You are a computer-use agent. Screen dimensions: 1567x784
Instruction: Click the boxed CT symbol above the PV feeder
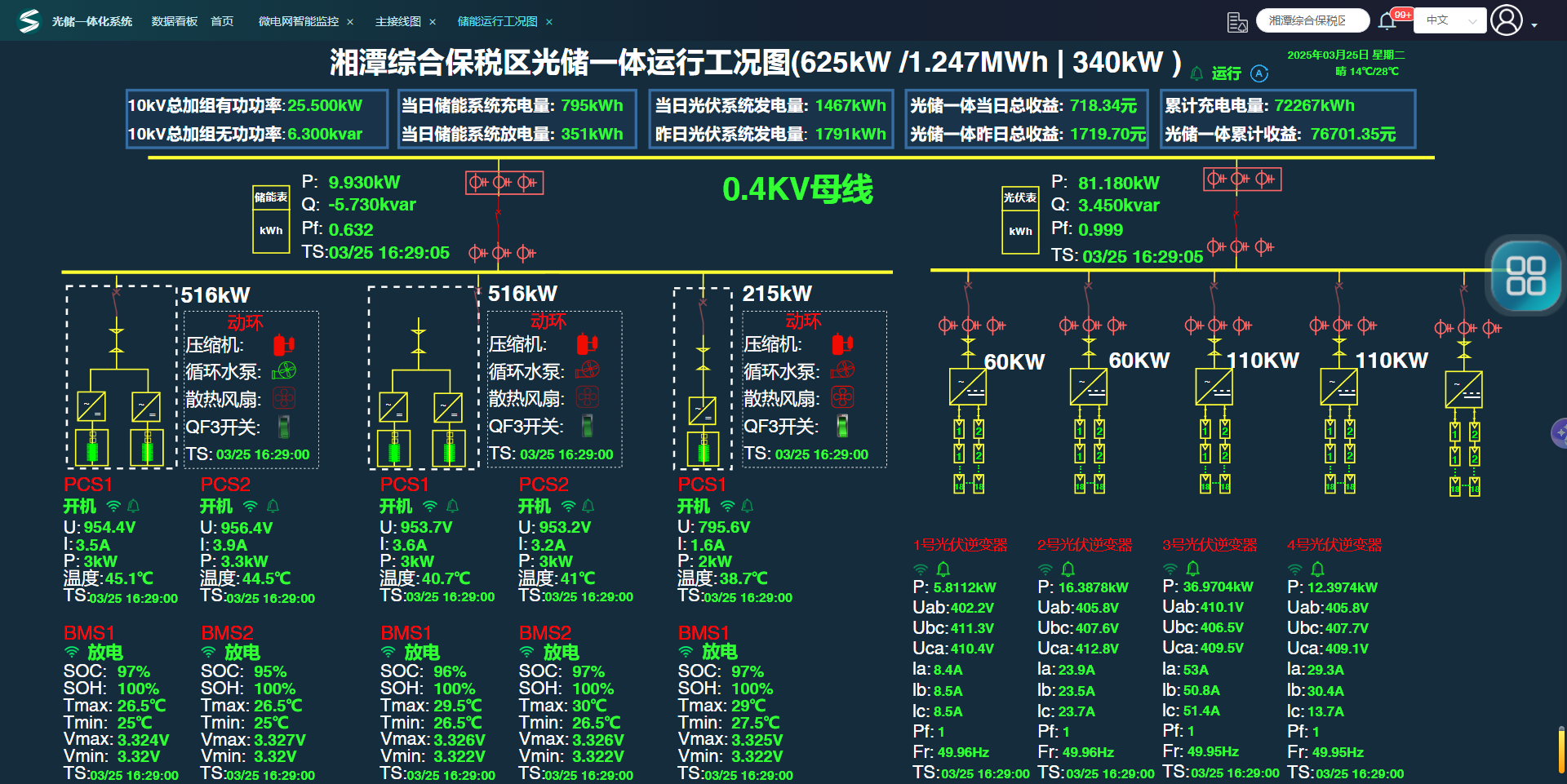point(1242,179)
